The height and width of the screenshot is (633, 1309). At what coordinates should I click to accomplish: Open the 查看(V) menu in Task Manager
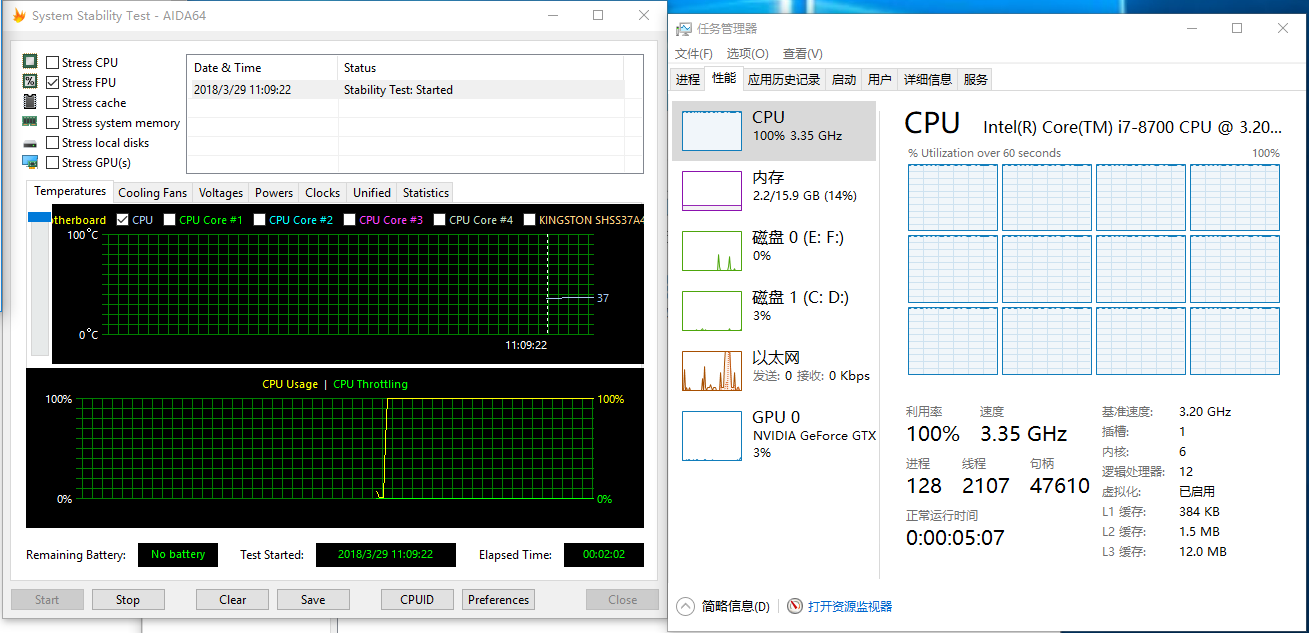pyautogui.click(x=803, y=54)
